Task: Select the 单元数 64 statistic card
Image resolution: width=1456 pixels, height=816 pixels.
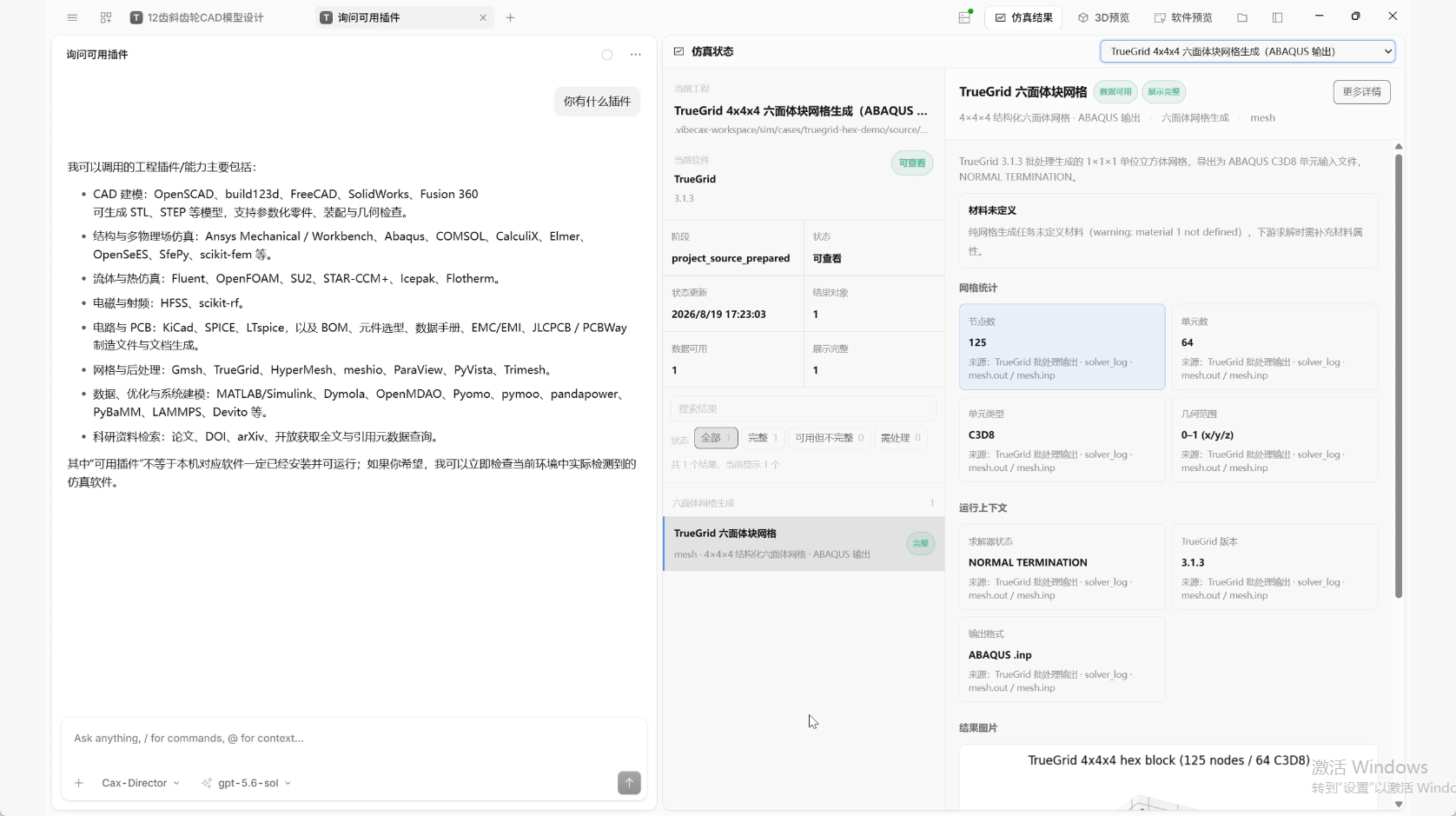Action: (1274, 347)
